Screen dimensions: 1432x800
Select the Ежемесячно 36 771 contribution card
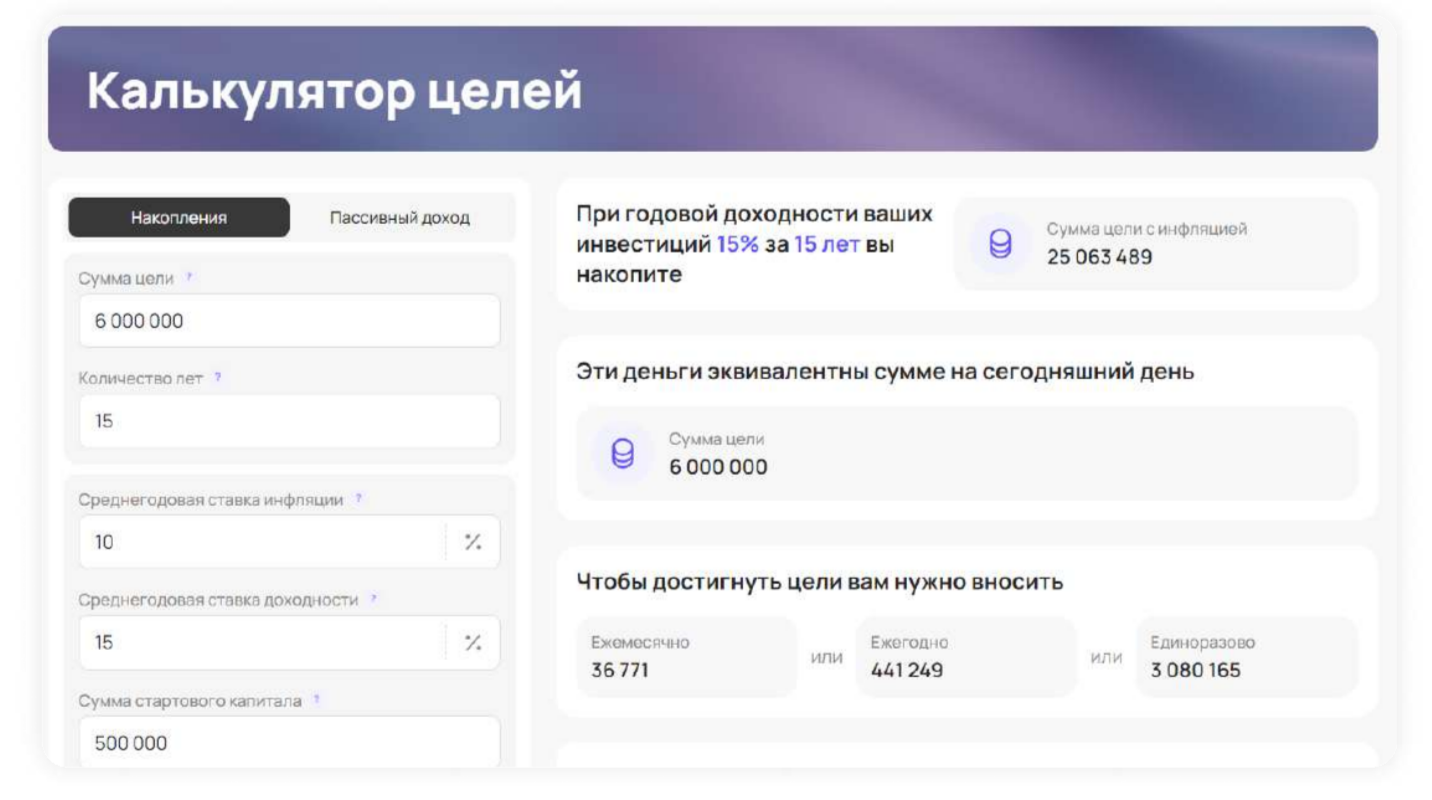[x=687, y=657]
